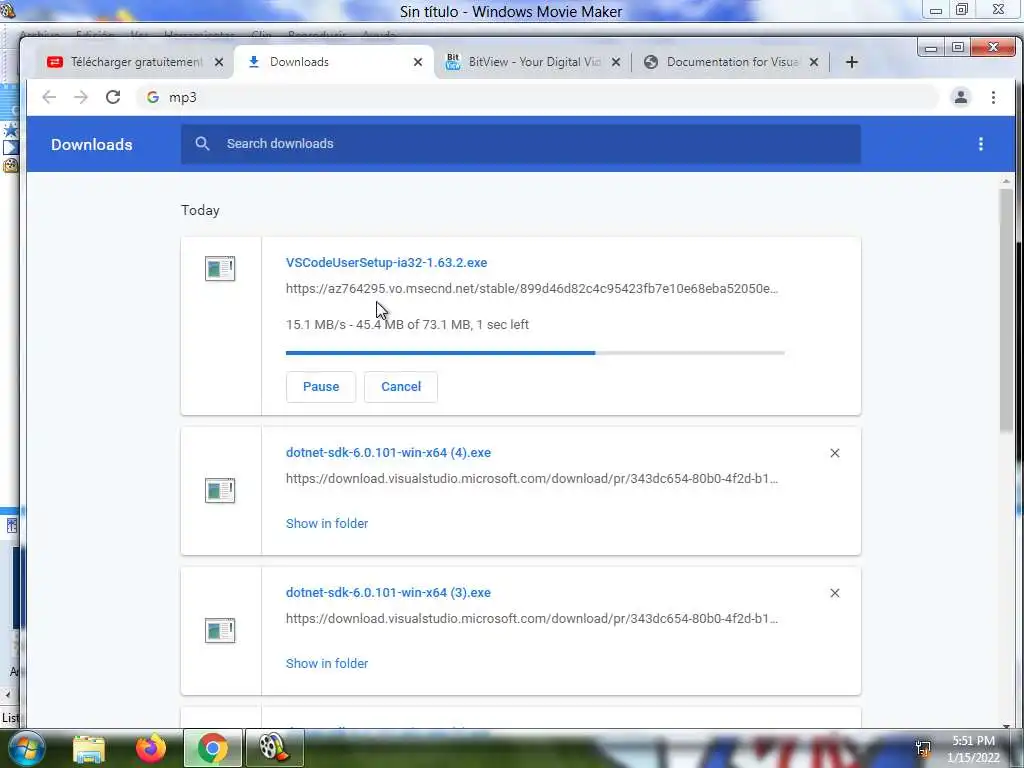Click the downloads page vertical scrollbar
1024x768 pixels.
click(x=1006, y=311)
